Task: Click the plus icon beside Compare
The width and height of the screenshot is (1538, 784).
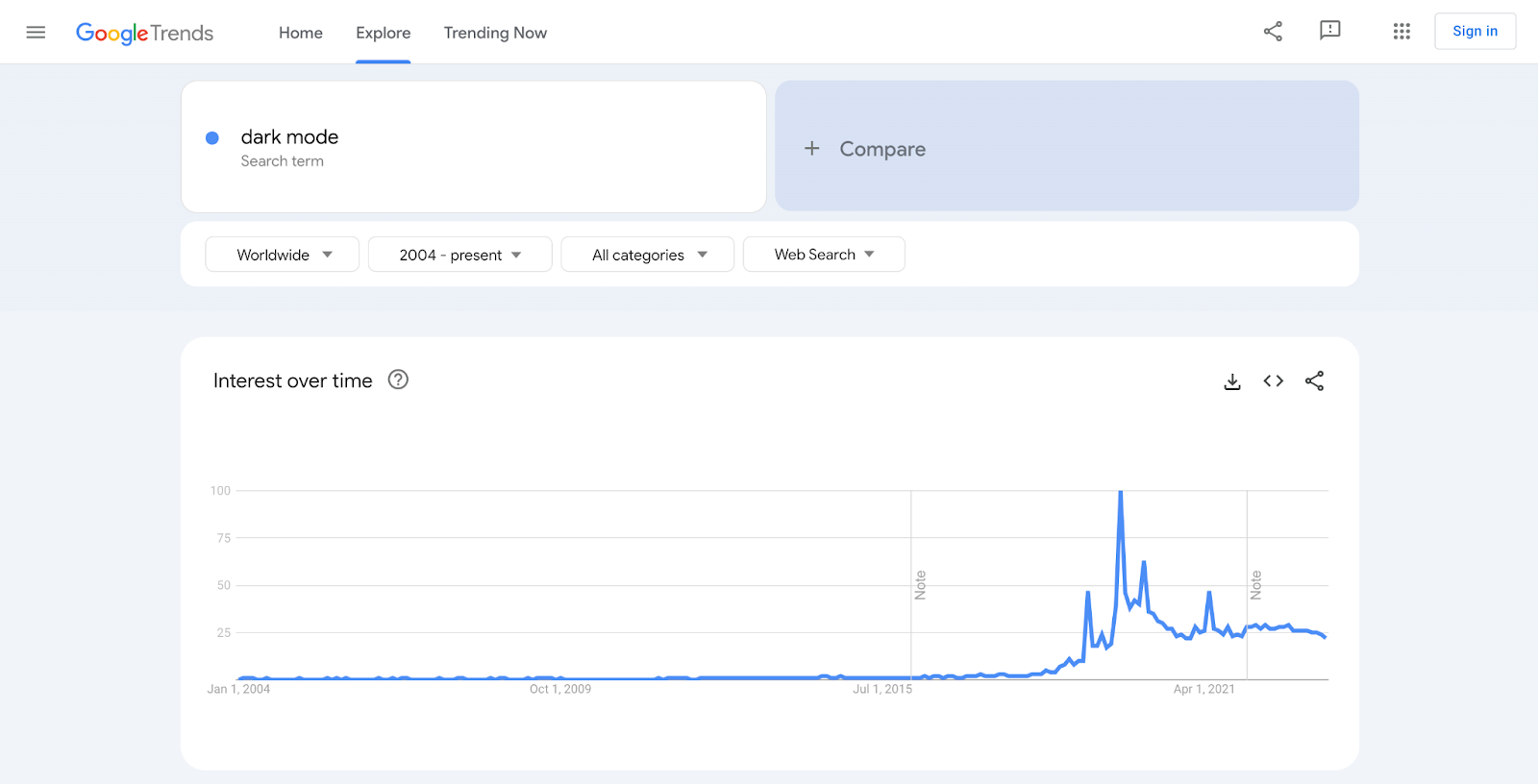Action: click(x=812, y=148)
